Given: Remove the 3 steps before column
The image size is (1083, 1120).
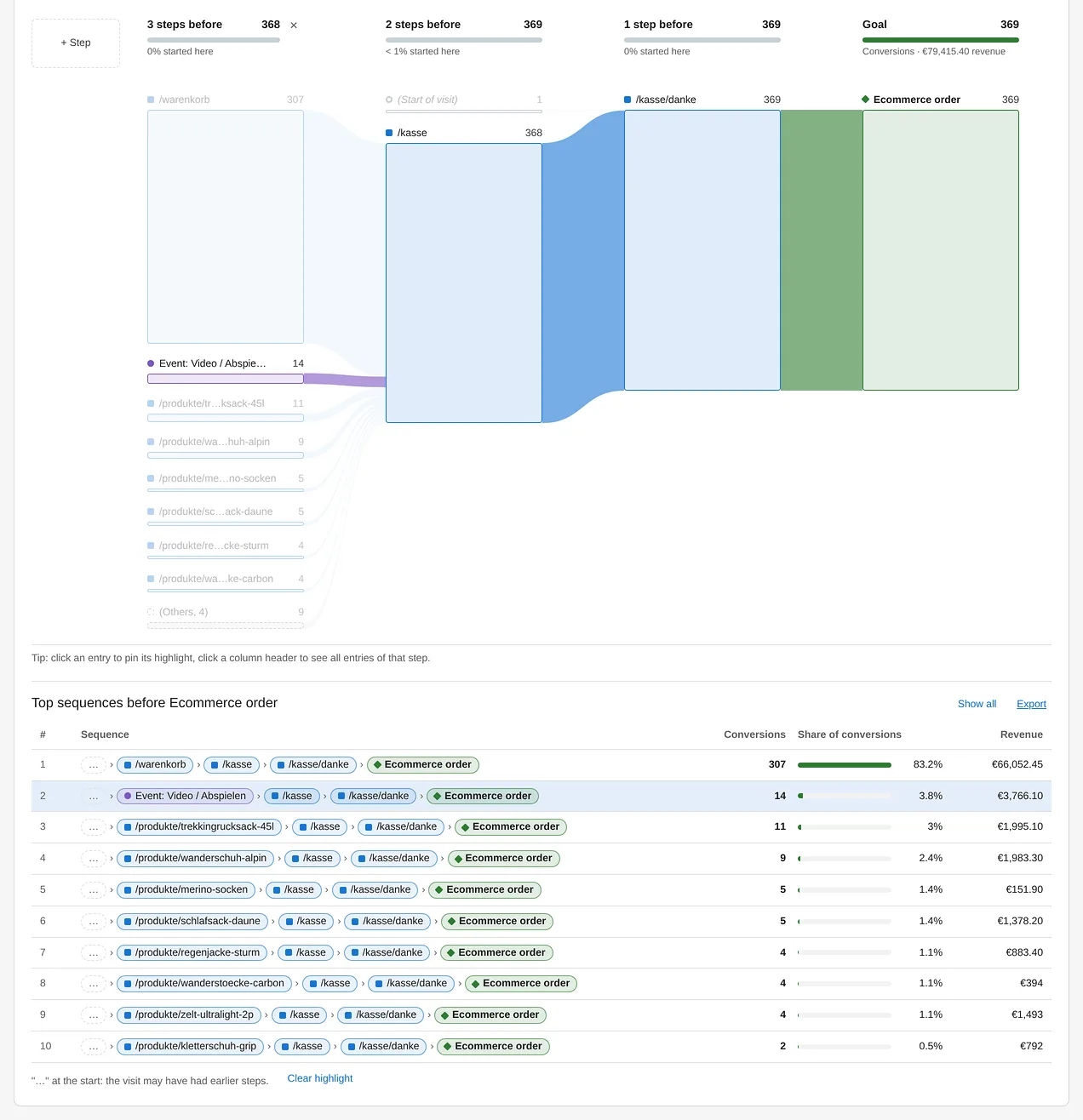Looking at the screenshot, I should click(294, 26).
